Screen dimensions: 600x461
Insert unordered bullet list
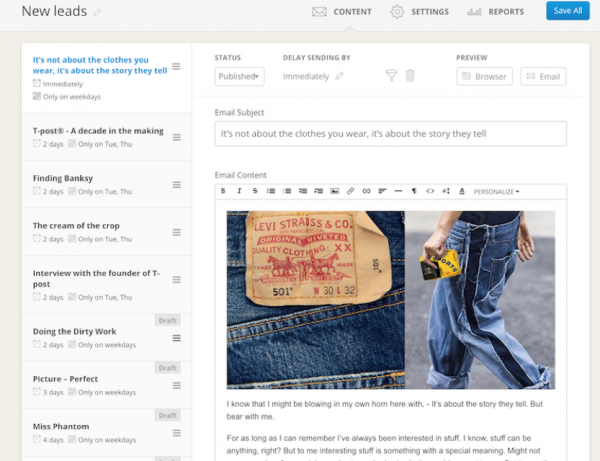coord(271,191)
